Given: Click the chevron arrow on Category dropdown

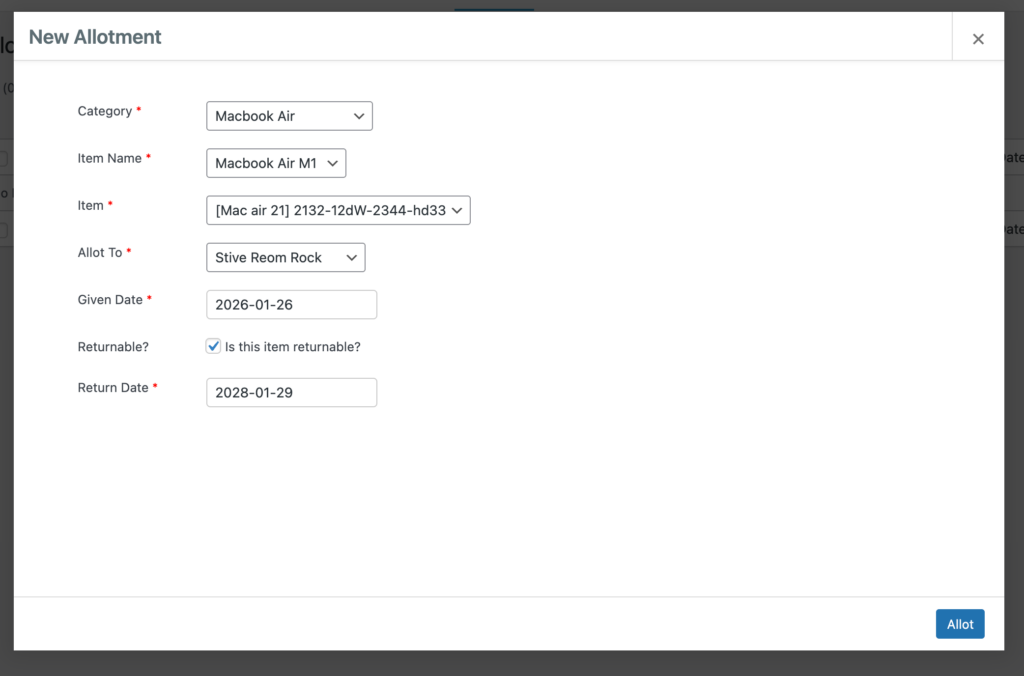Looking at the screenshot, I should click(359, 116).
